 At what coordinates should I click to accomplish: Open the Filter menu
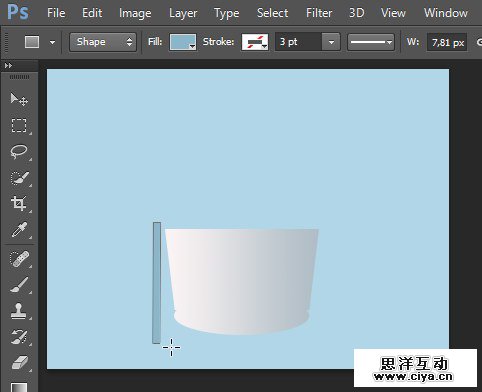(x=319, y=13)
